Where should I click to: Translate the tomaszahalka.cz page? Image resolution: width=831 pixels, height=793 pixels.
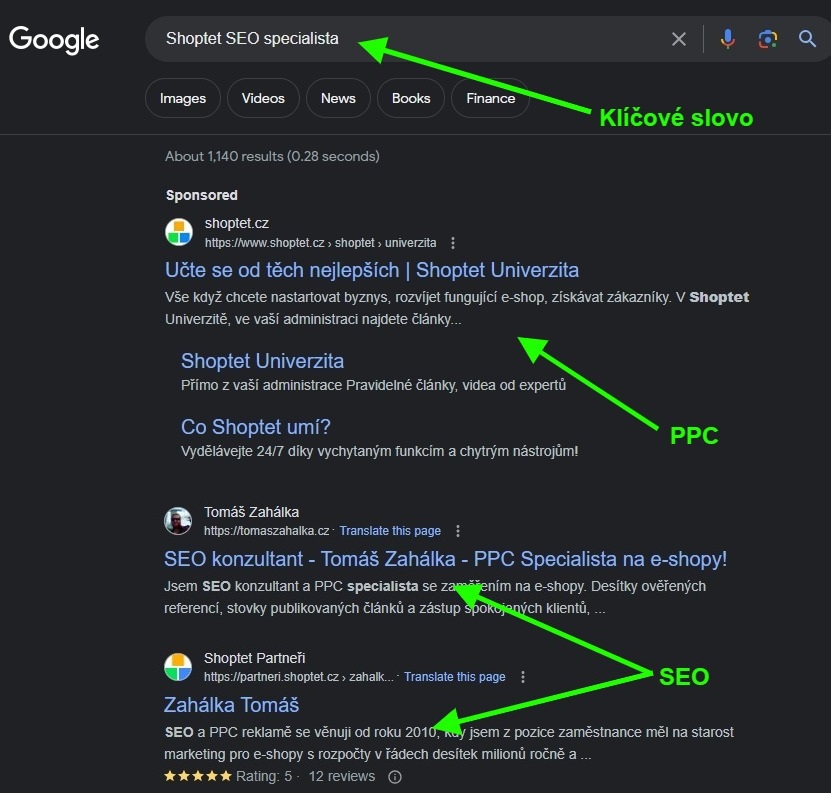pos(390,531)
